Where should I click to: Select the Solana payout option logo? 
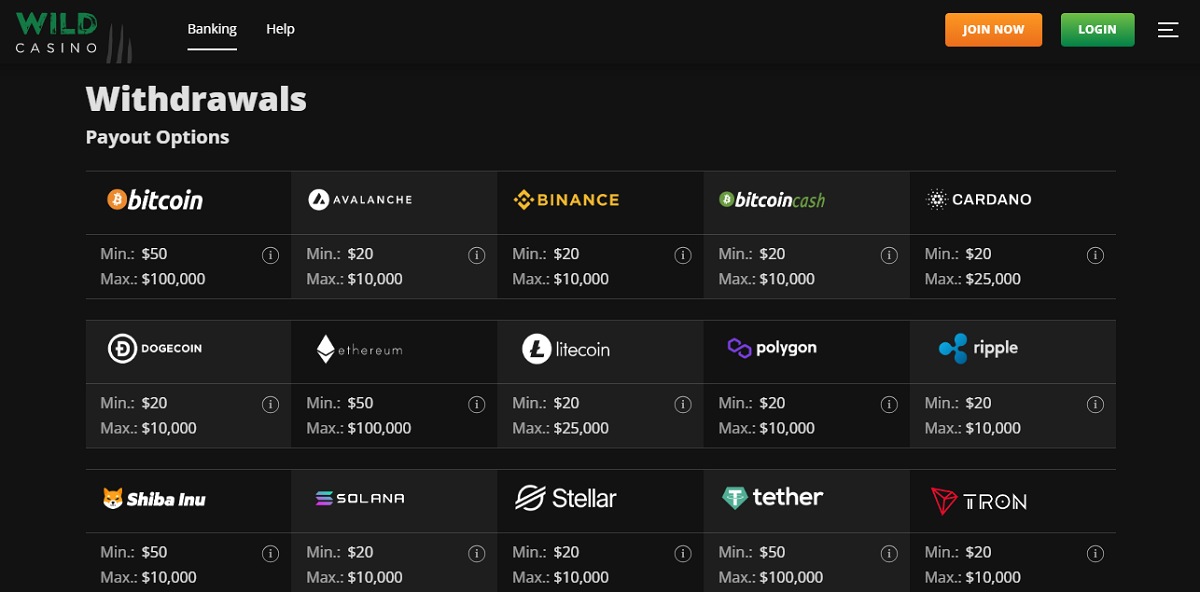coord(360,498)
